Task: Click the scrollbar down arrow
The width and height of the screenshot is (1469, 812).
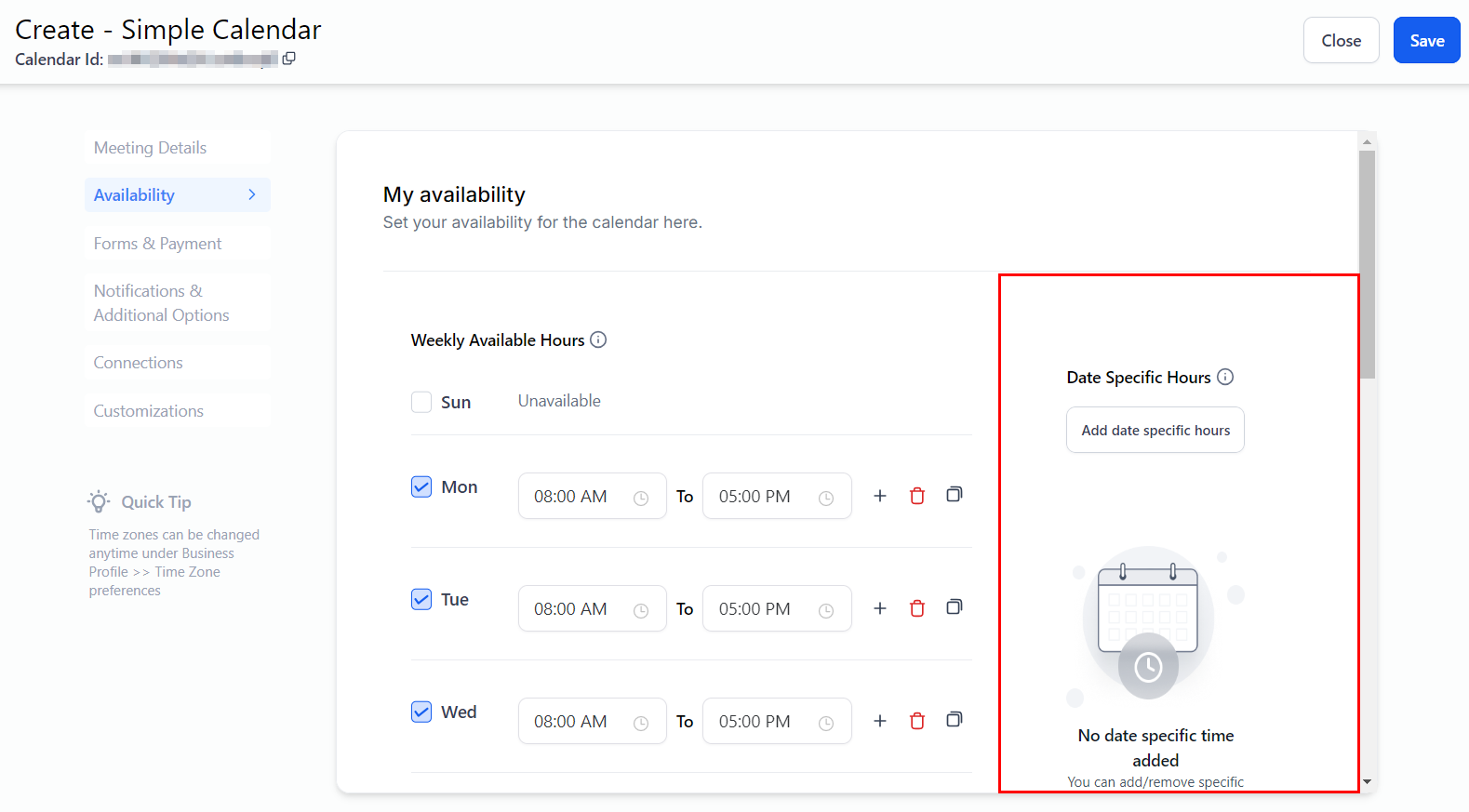Action: point(1367,782)
